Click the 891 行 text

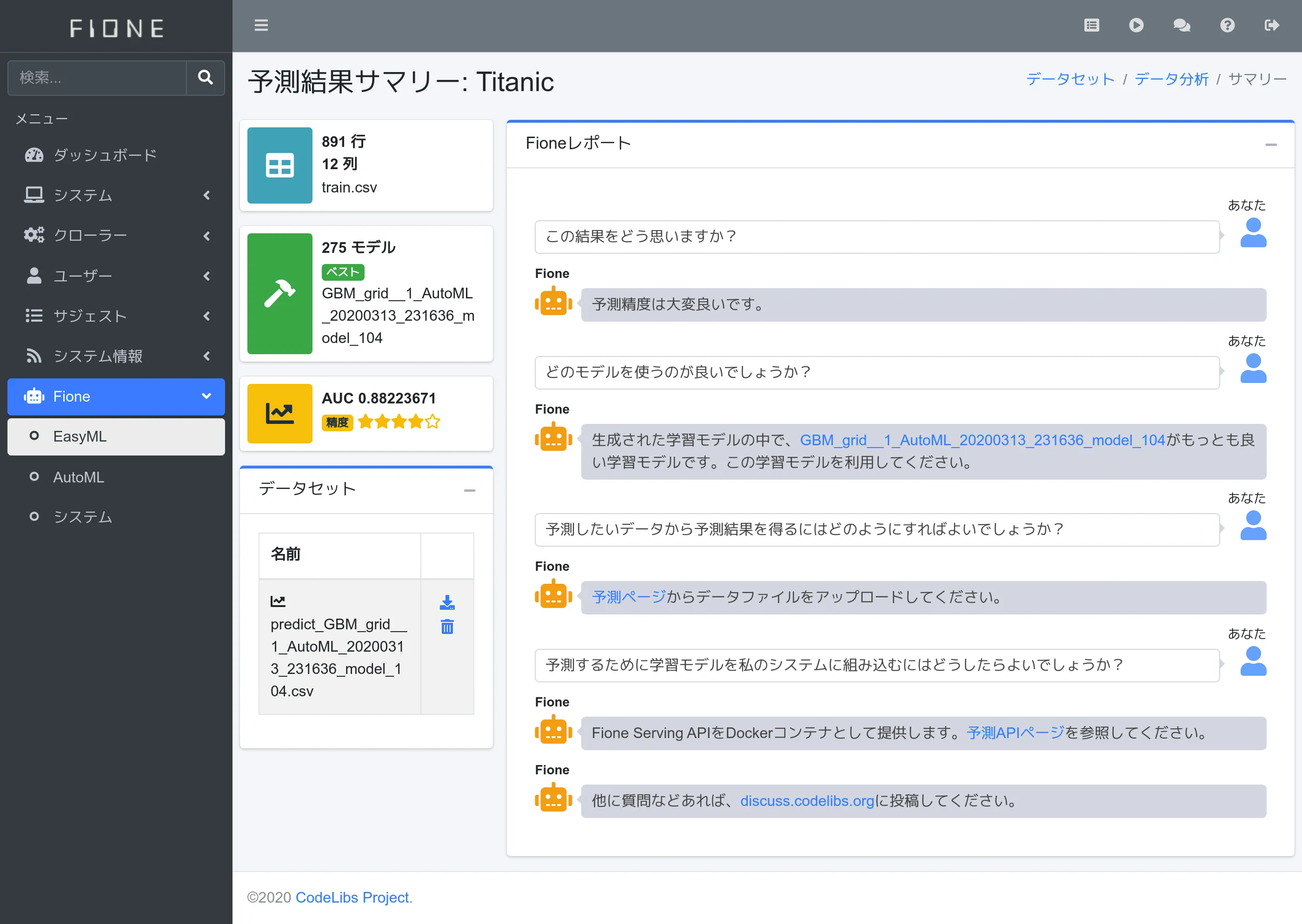click(344, 141)
